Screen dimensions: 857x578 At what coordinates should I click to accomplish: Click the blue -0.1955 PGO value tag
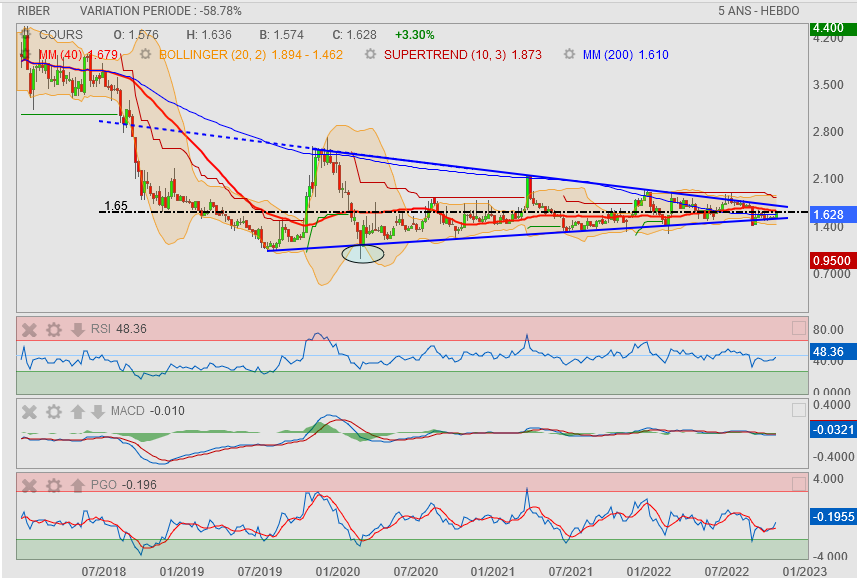click(832, 517)
